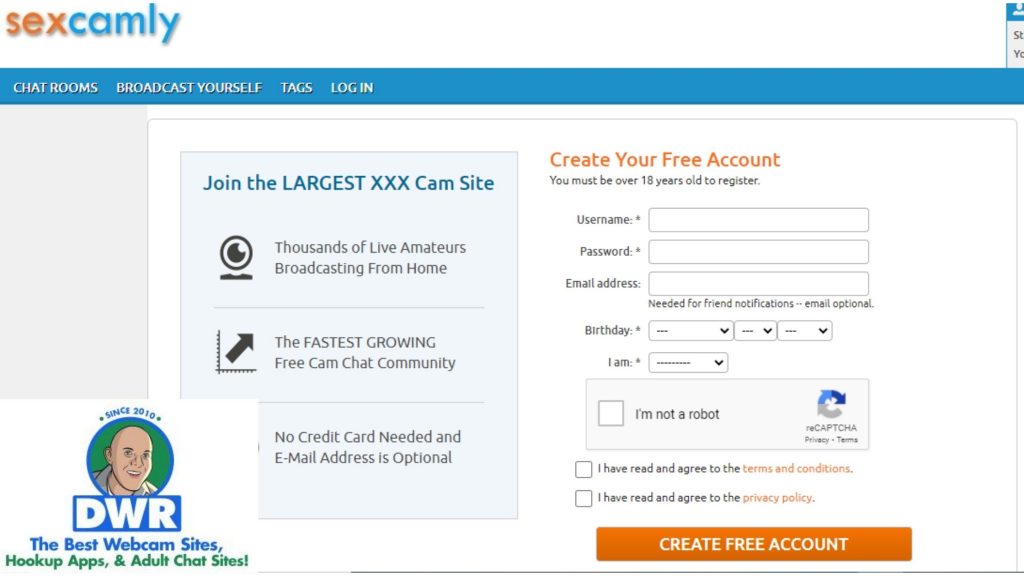1024x576 pixels.
Task: Click the sexcamly site logo
Action: click(x=92, y=24)
